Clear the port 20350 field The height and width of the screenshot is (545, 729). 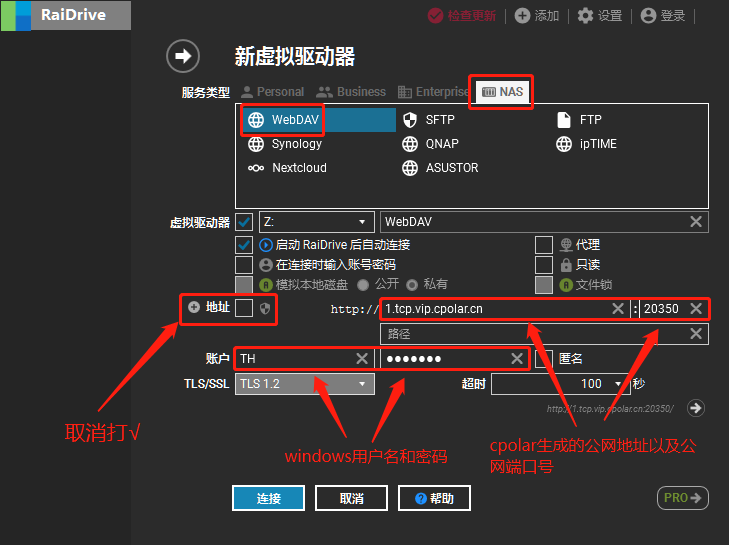click(696, 309)
